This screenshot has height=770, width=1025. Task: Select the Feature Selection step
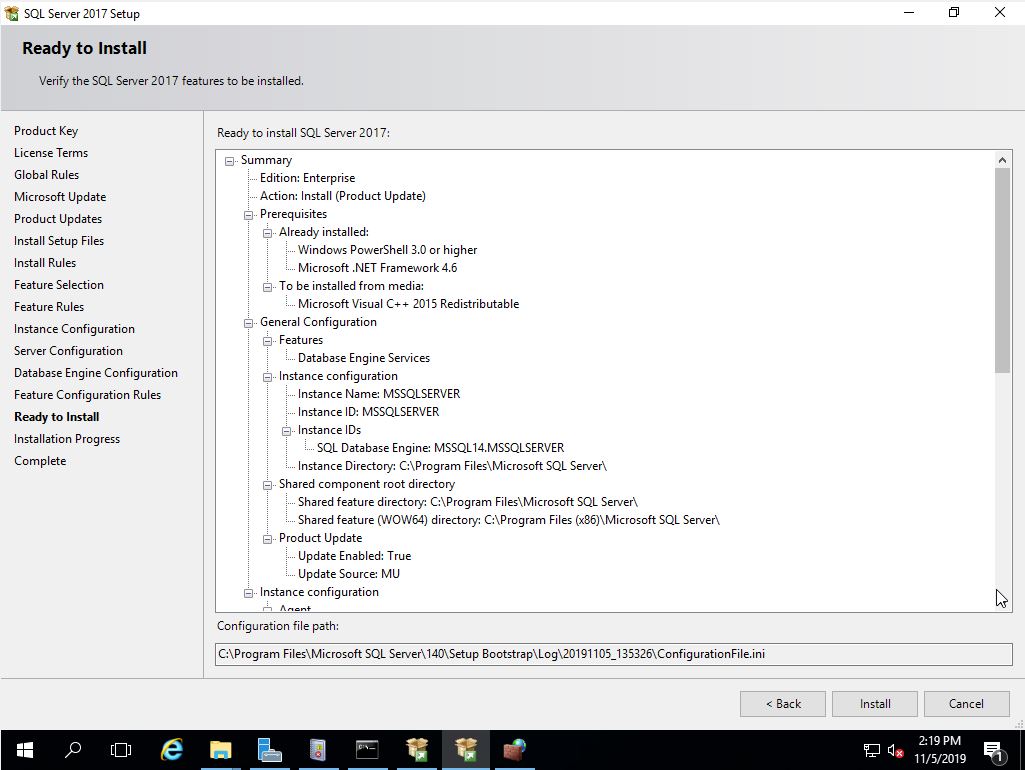pos(59,284)
